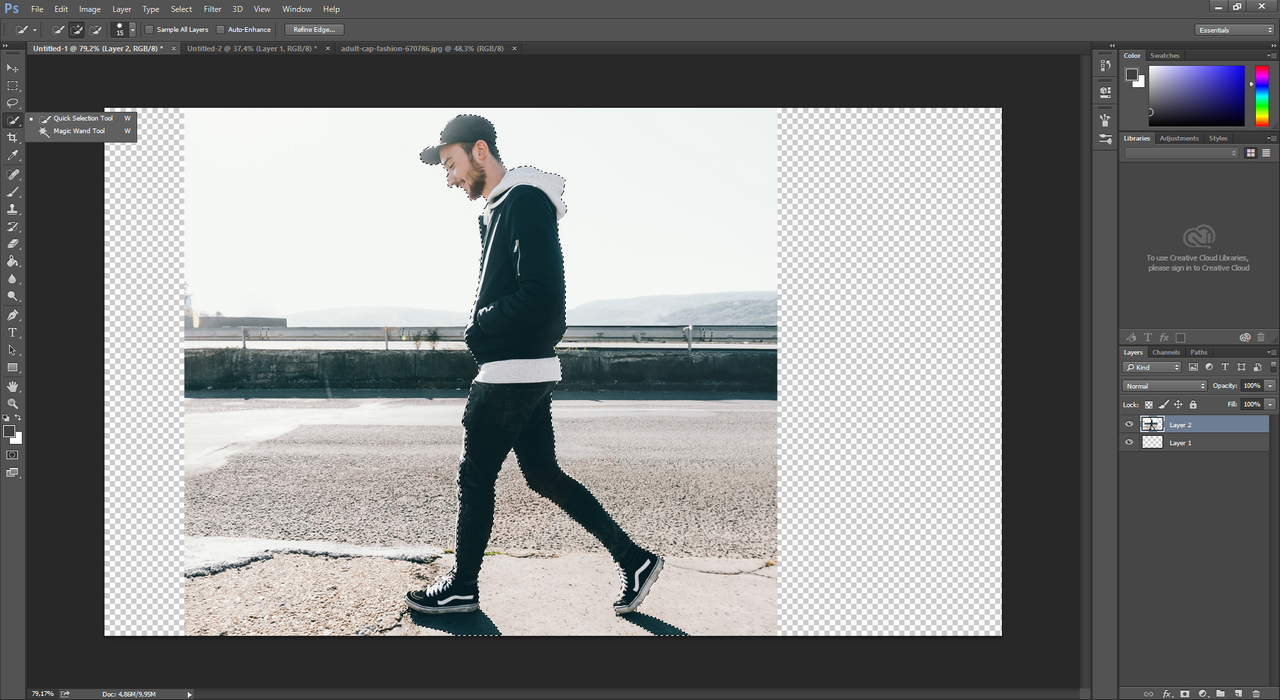
Task: Choose Magic Wand Tool from the flyout
Action: click(80, 131)
